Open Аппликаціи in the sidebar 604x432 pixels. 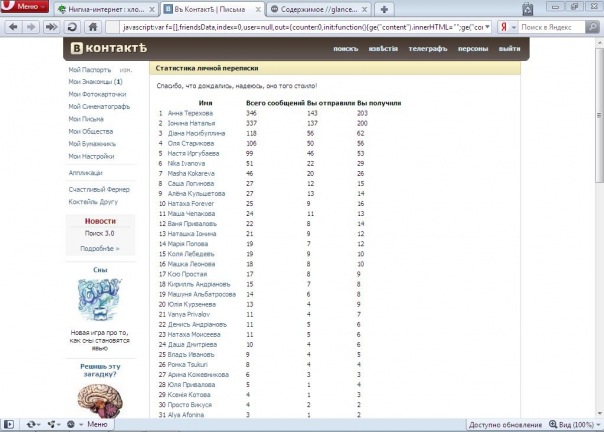(85, 173)
